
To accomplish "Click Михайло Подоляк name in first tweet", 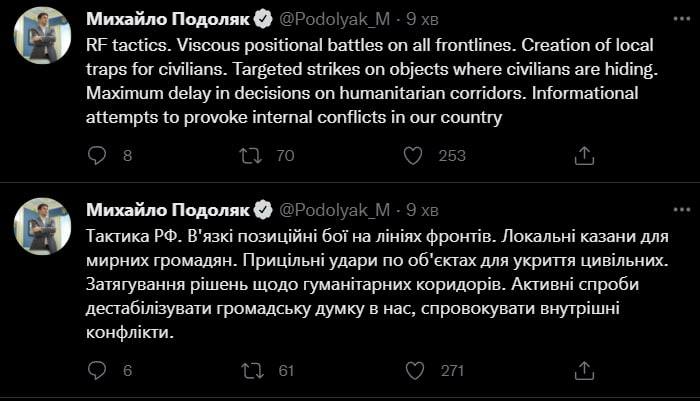I will [x=168, y=19].
